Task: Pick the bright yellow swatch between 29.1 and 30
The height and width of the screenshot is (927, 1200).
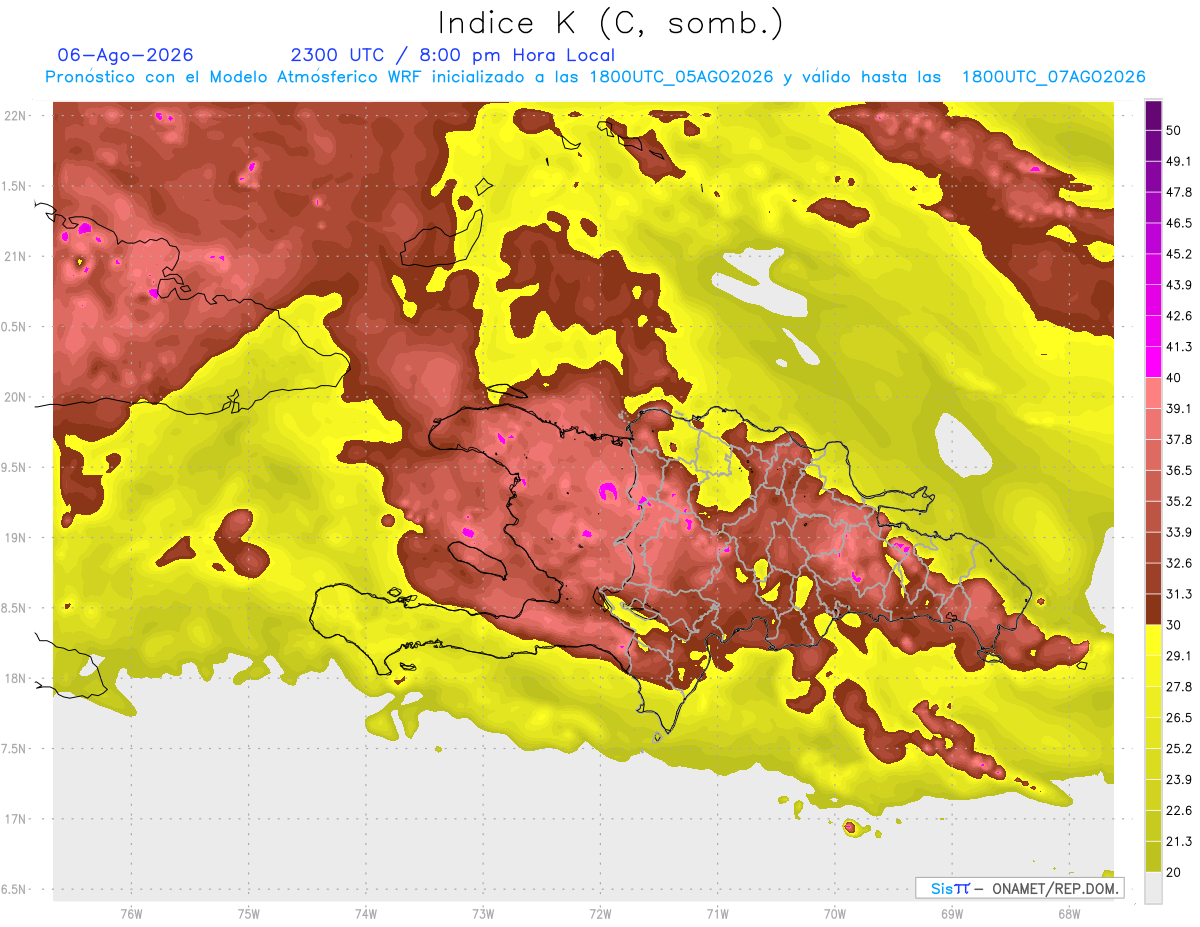Action: coord(1153,641)
